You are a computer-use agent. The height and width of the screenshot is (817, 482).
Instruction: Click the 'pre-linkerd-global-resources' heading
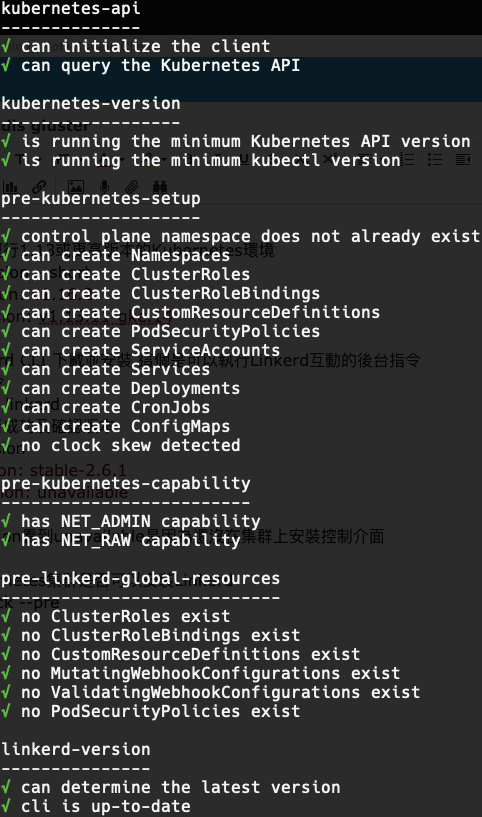click(x=140, y=578)
